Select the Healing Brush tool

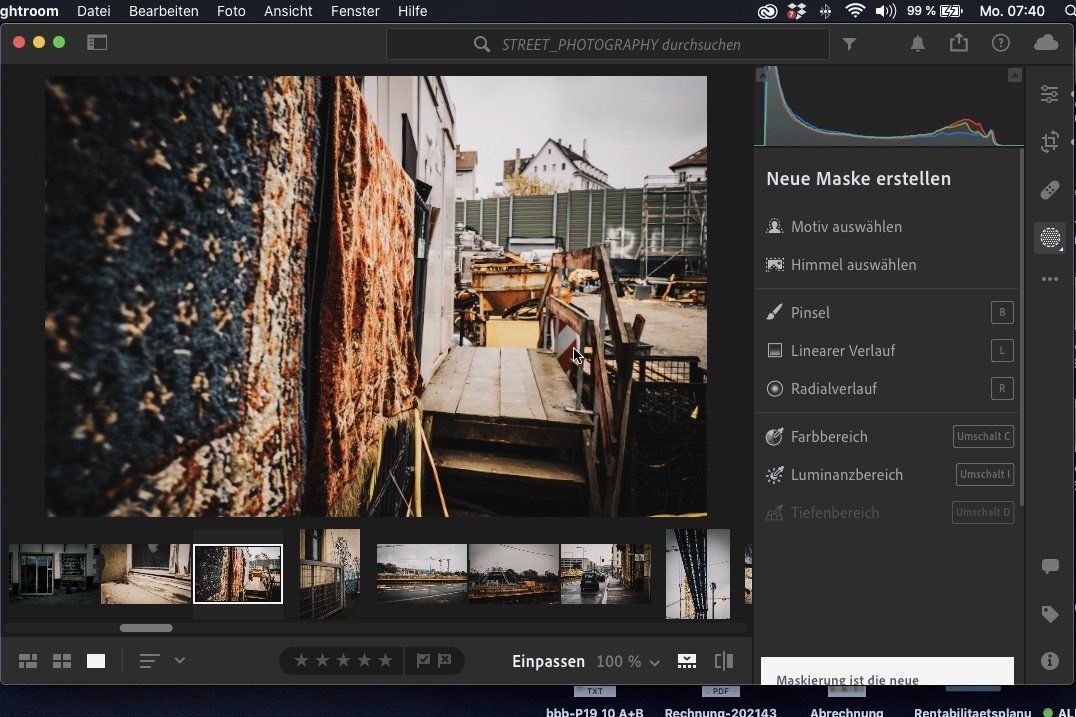1049,190
